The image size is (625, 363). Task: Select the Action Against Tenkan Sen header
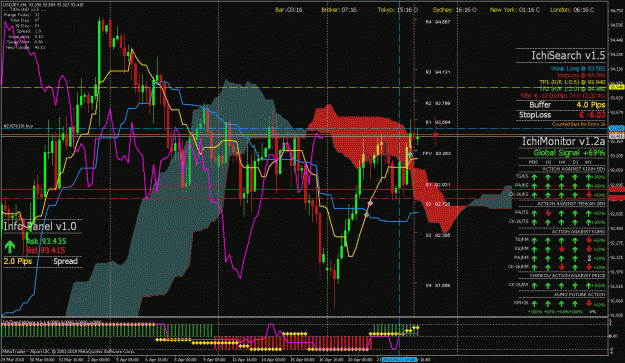pyautogui.click(x=571, y=204)
